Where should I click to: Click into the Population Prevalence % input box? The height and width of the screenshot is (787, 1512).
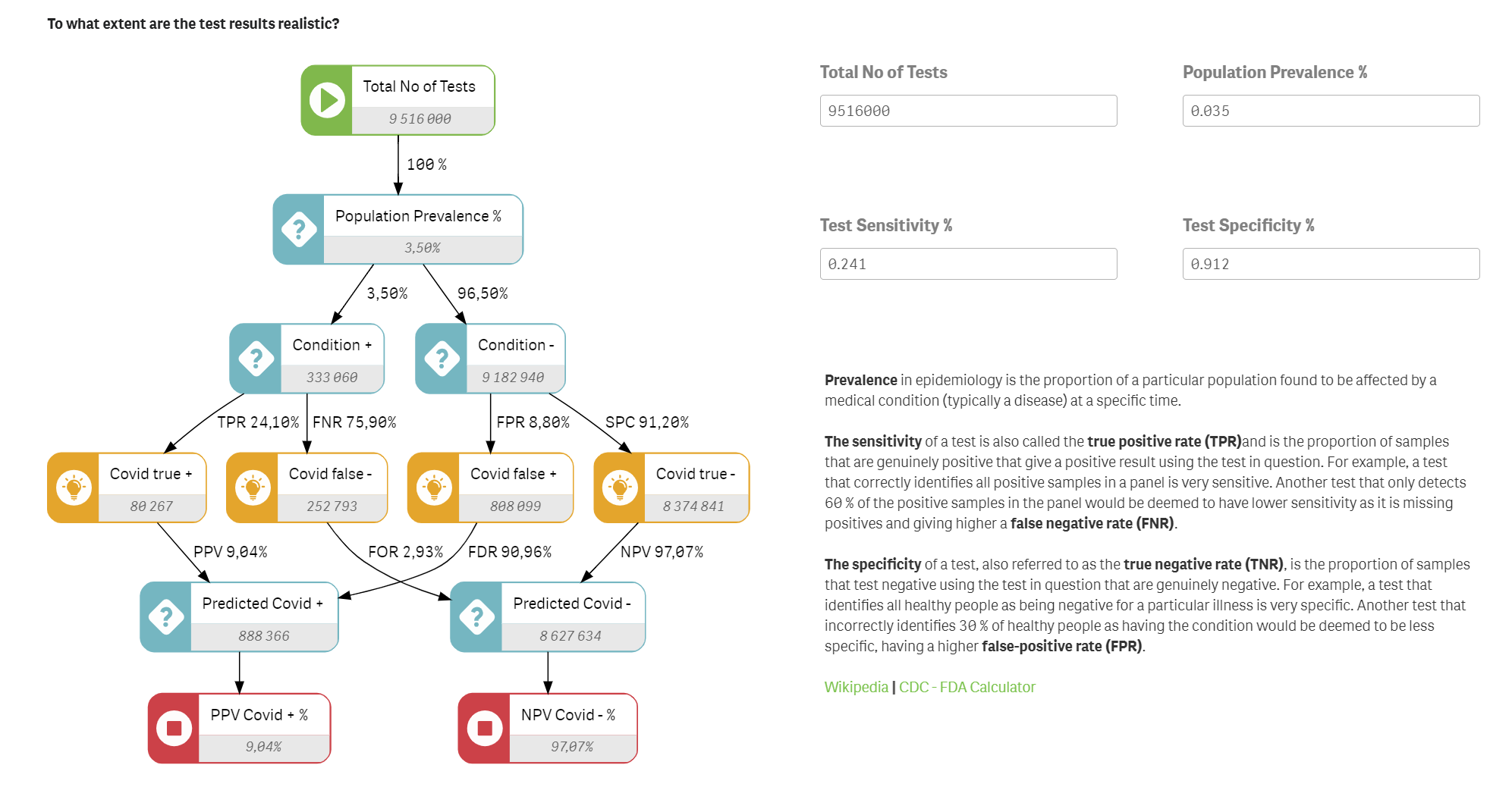(x=1331, y=111)
